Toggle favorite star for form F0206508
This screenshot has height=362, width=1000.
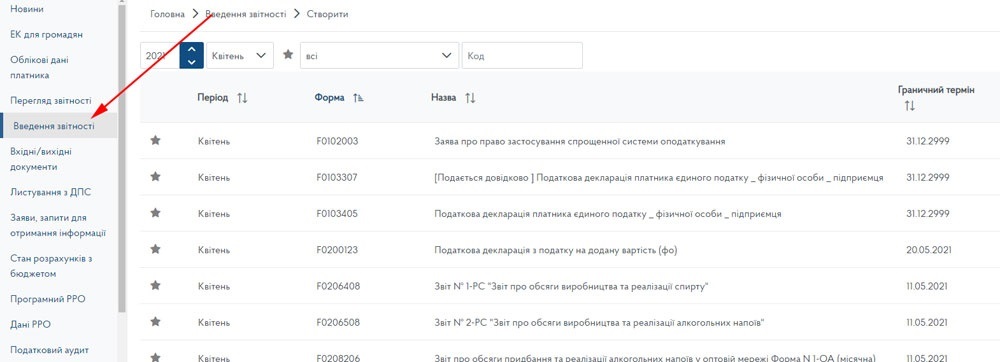155,322
